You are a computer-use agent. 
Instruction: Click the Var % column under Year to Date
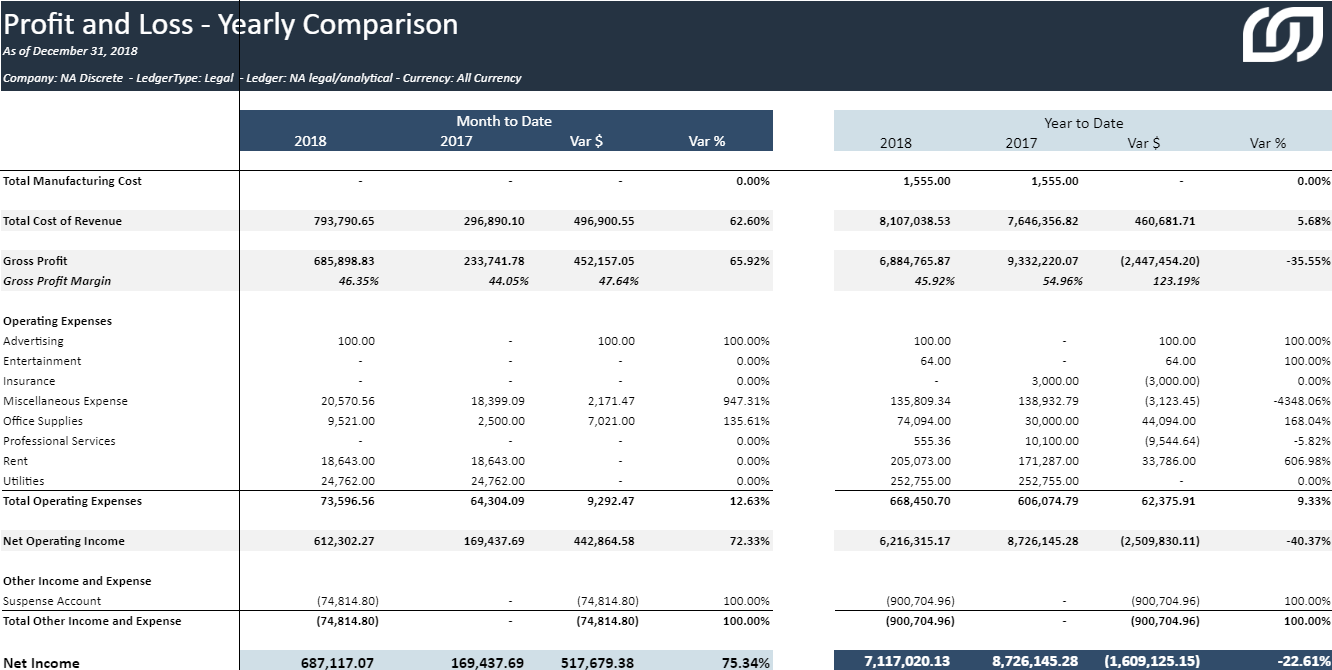click(x=1267, y=143)
